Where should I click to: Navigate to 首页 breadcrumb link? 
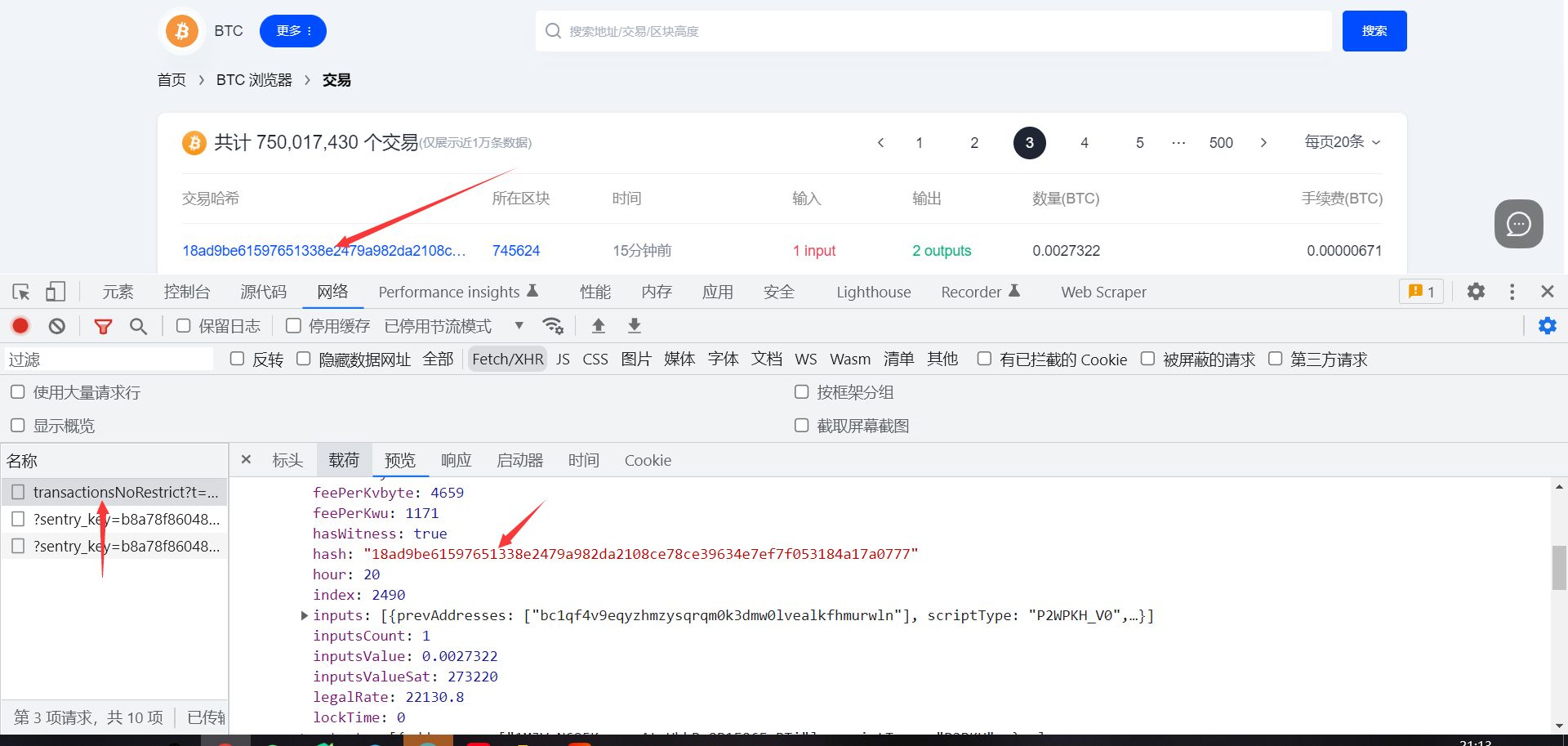171,80
